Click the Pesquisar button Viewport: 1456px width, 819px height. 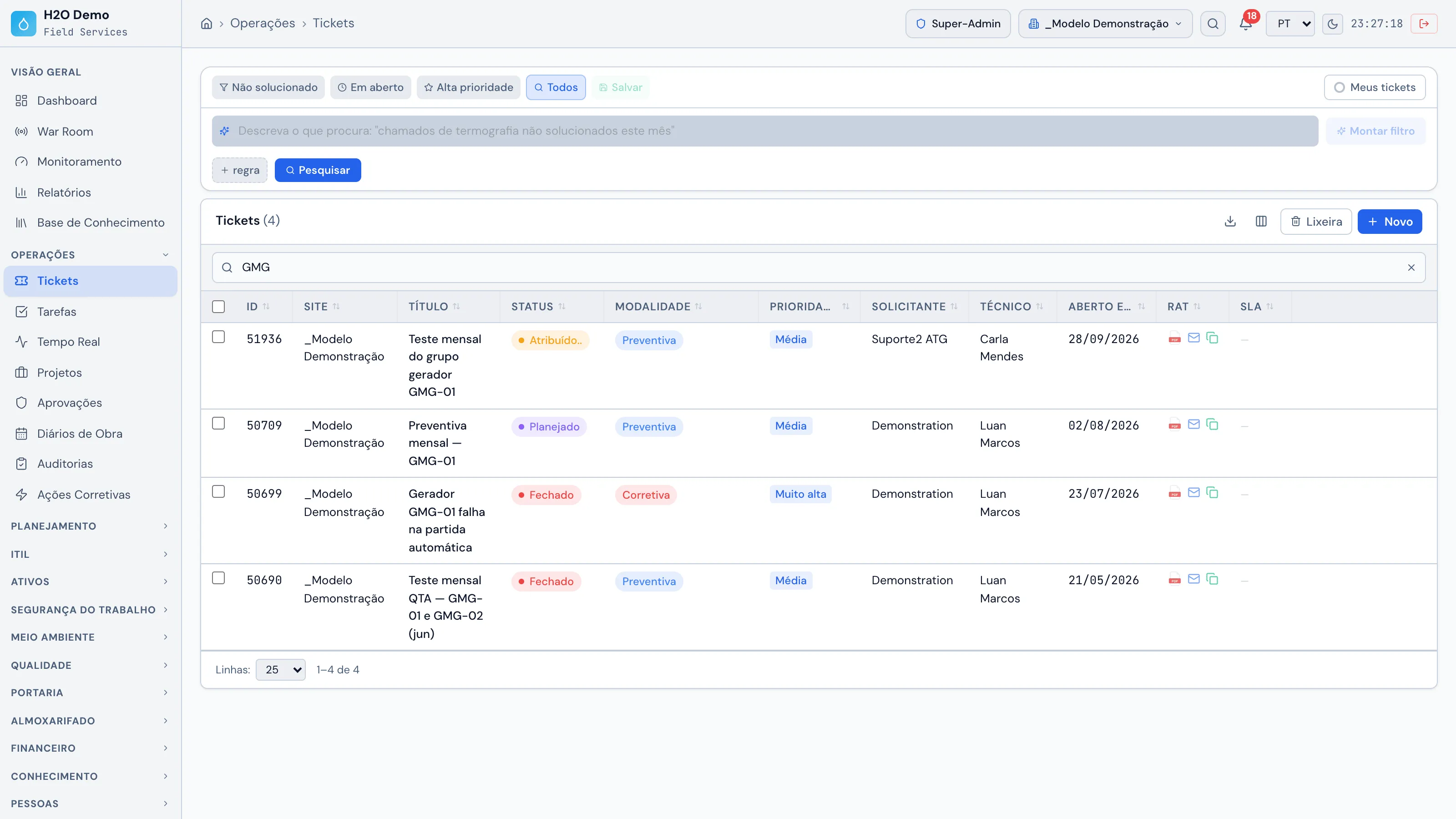[318, 170]
